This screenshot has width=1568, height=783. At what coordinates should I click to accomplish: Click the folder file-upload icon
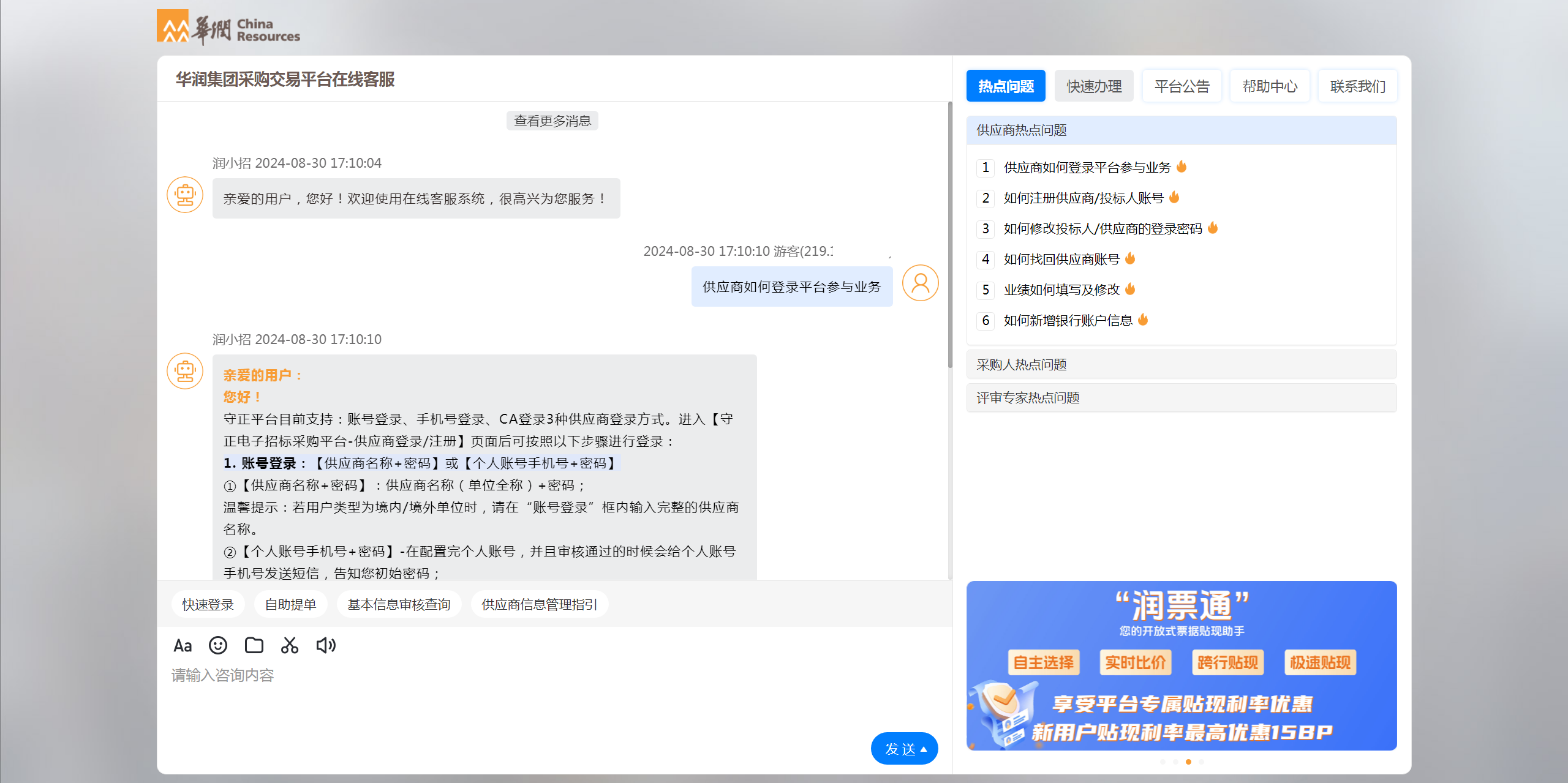(x=254, y=646)
